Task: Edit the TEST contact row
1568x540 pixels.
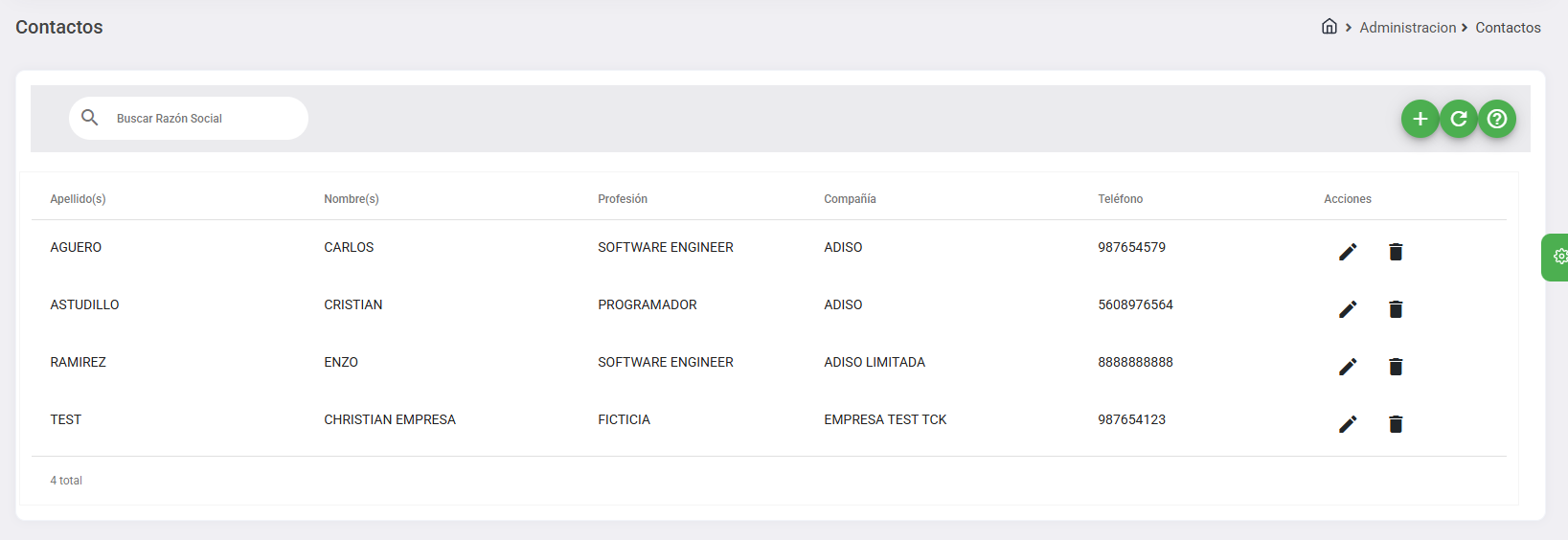Action: [1347, 424]
